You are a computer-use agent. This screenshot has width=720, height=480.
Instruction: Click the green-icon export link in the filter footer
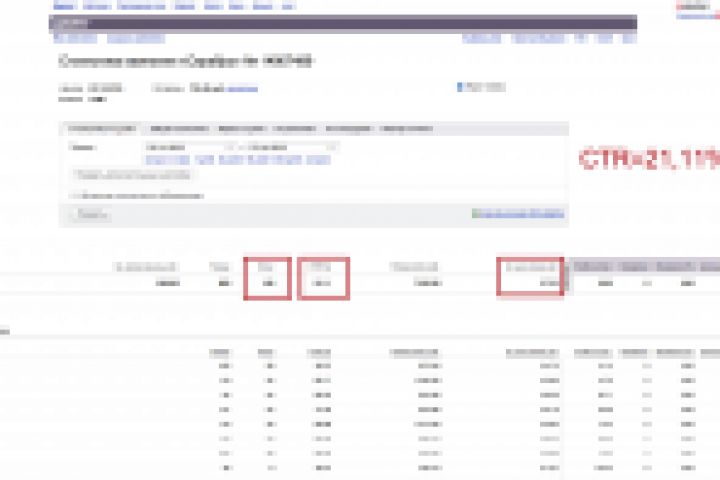[x=518, y=214]
